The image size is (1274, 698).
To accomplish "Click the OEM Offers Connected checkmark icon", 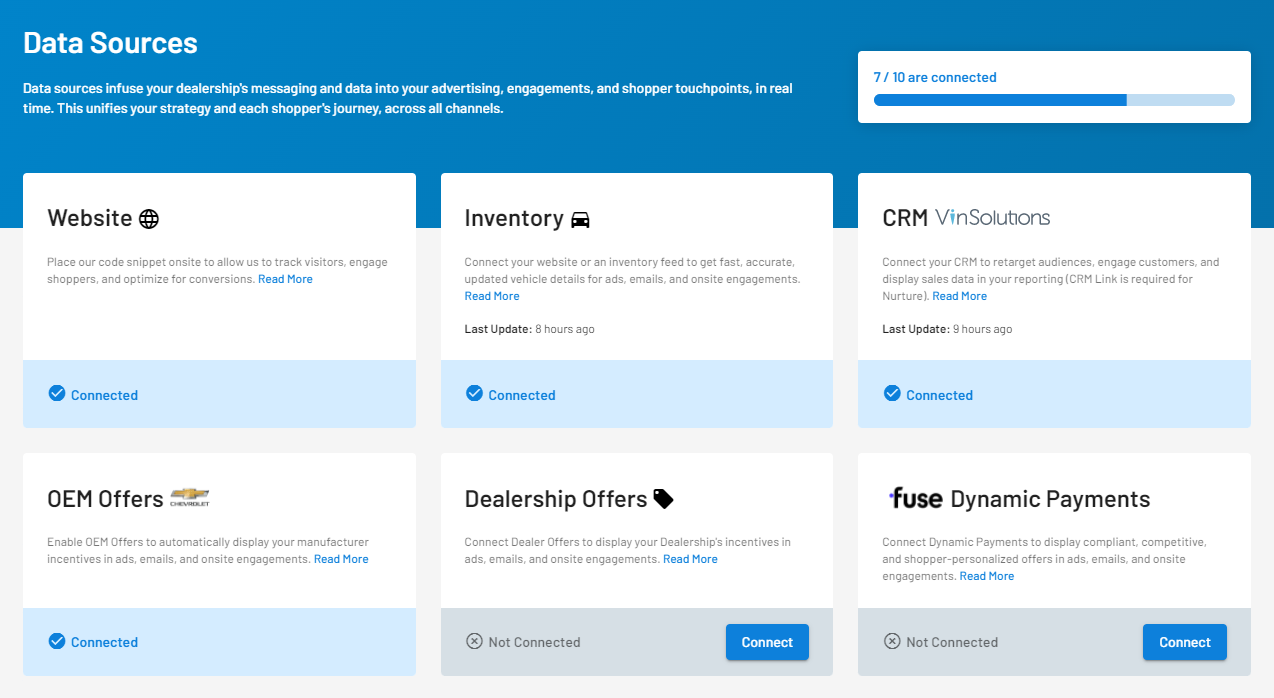I will click(x=57, y=641).
